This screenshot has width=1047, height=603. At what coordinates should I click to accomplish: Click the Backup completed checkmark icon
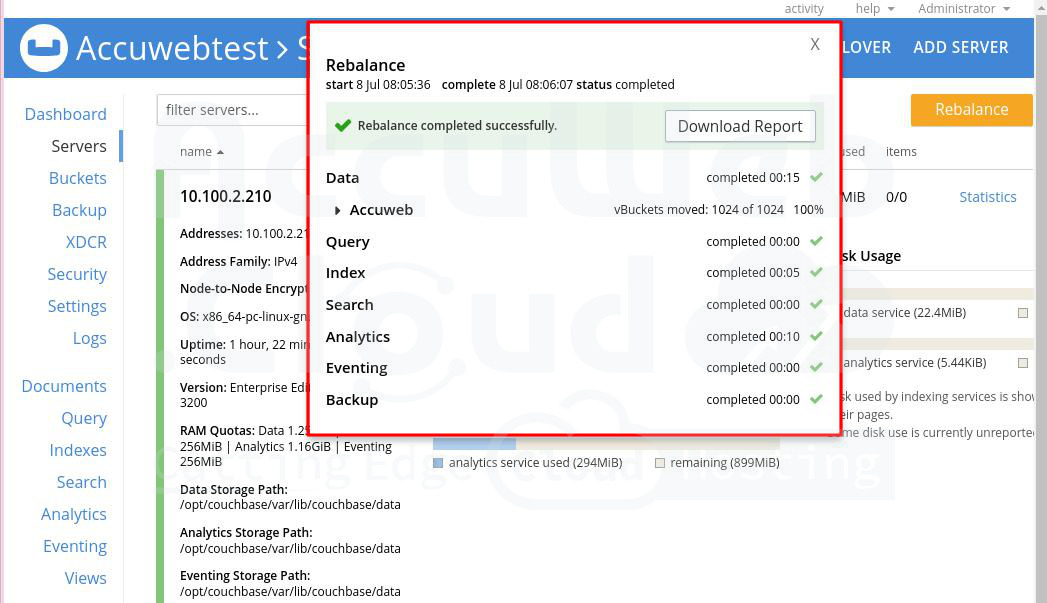817,400
